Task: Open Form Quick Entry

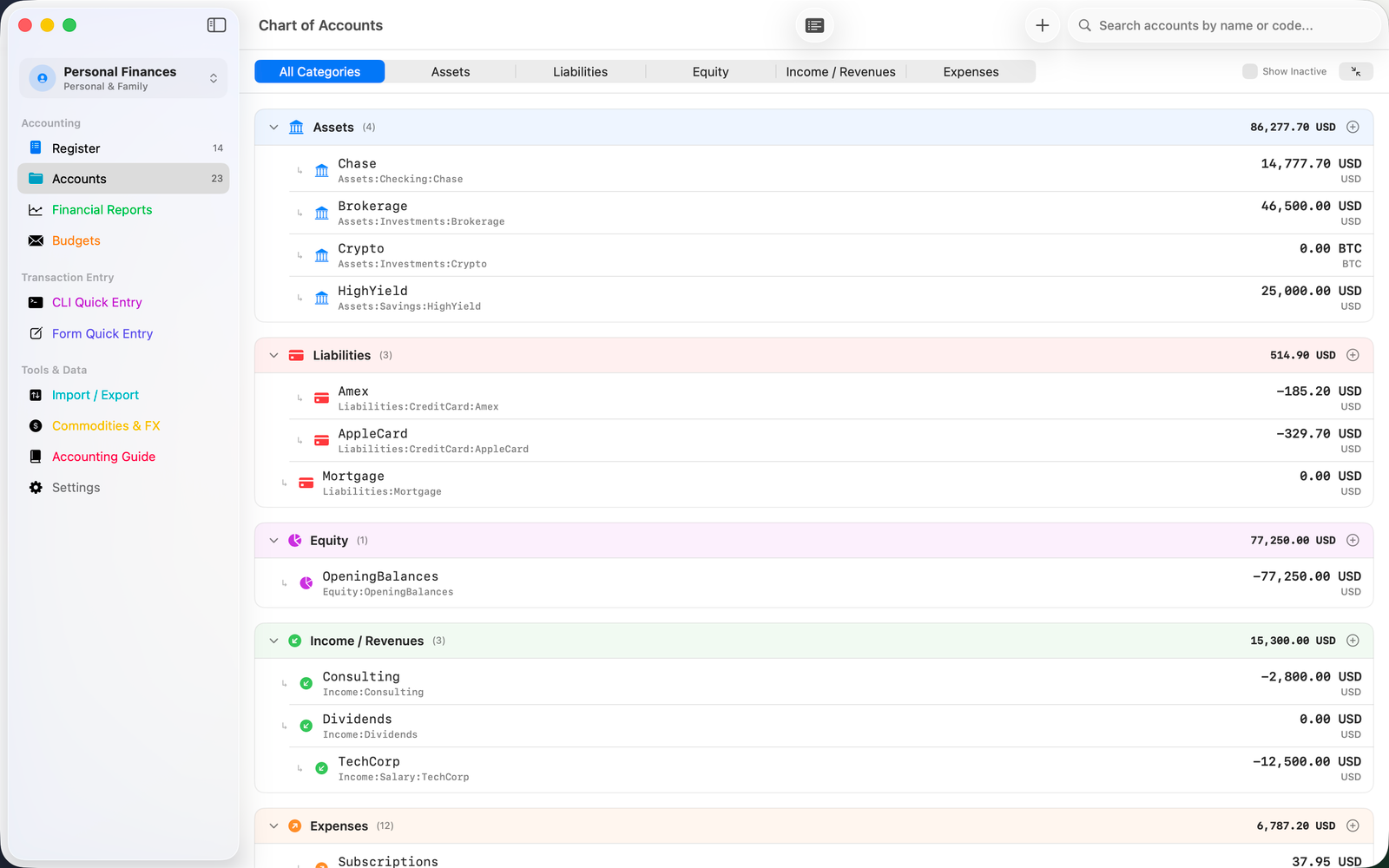Action: point(123,333)
